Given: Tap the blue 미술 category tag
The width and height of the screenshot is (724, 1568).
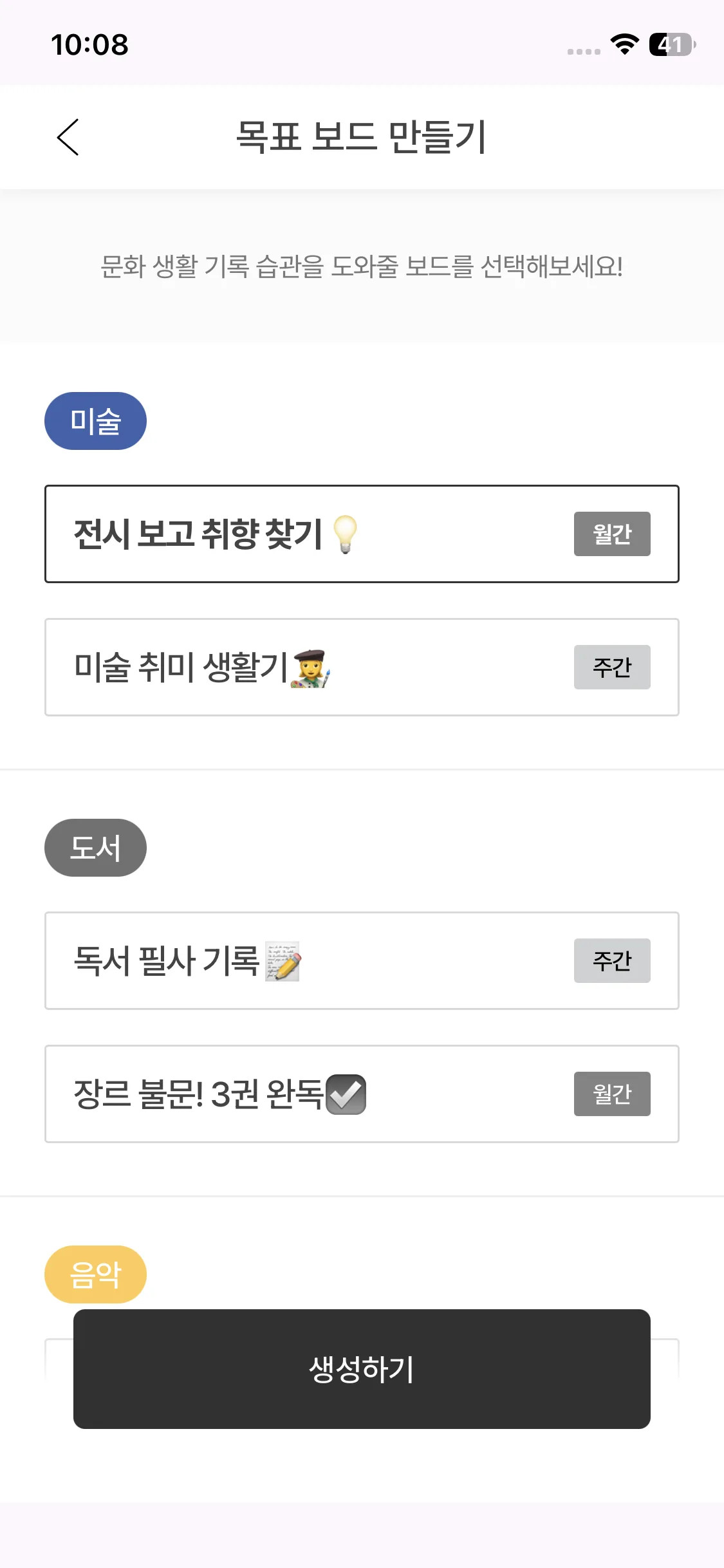Looking at the screenshot, I should [95, 421].
